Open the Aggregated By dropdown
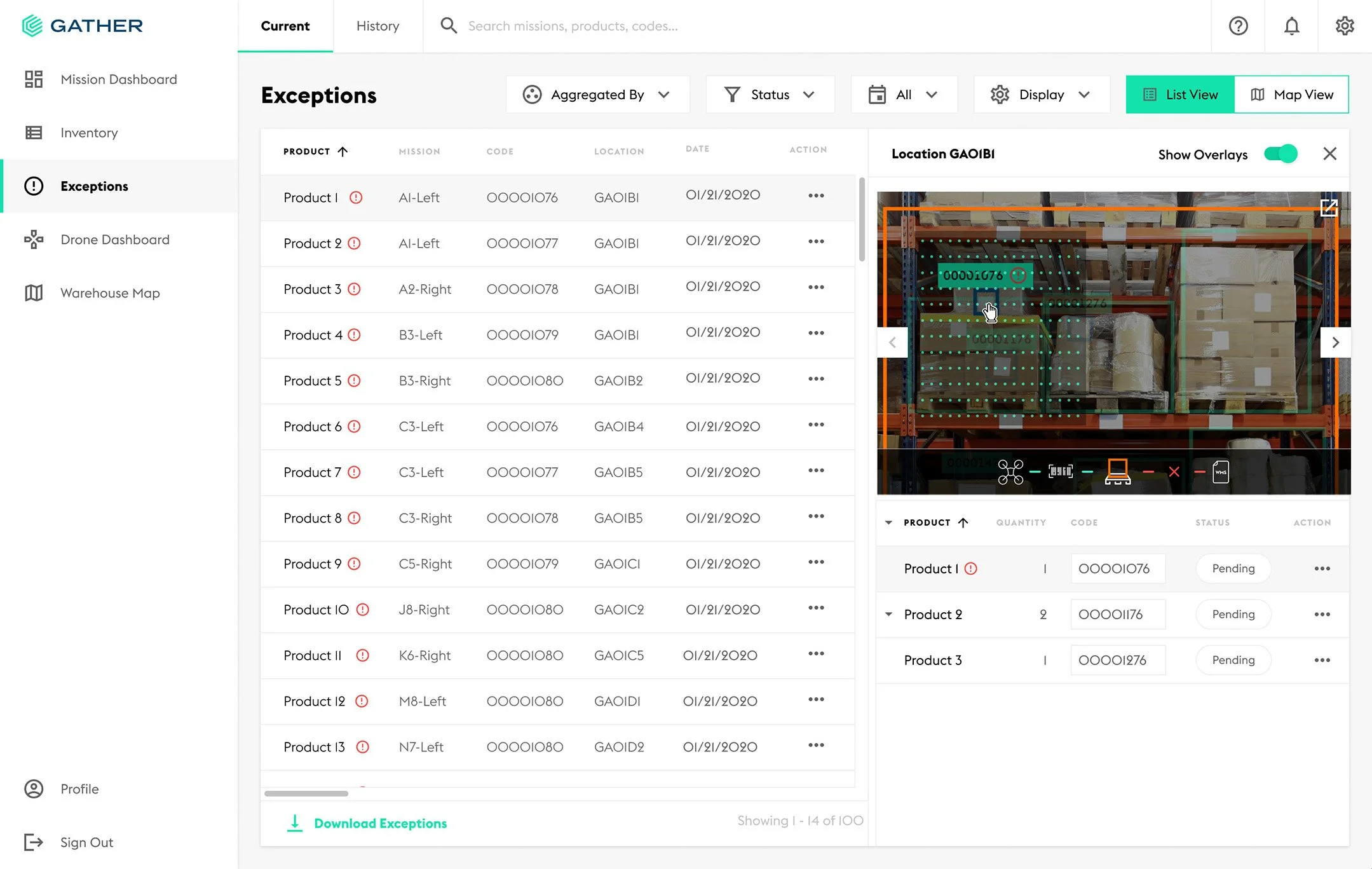Image resolution: width=1372 pixels, height=869 pixels. (597, 95)
